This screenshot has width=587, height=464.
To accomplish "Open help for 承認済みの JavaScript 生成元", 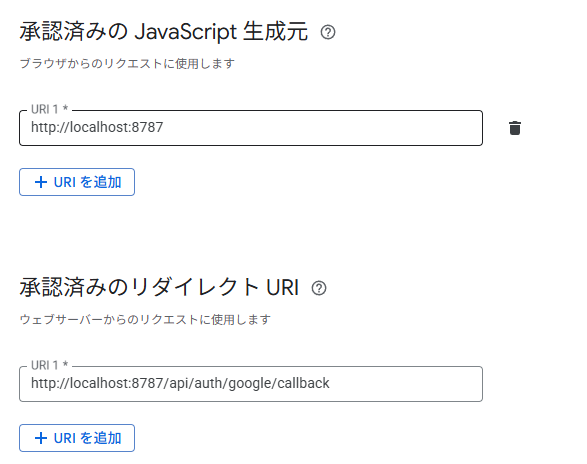I will pyautogui.click(x=328, y=32).
